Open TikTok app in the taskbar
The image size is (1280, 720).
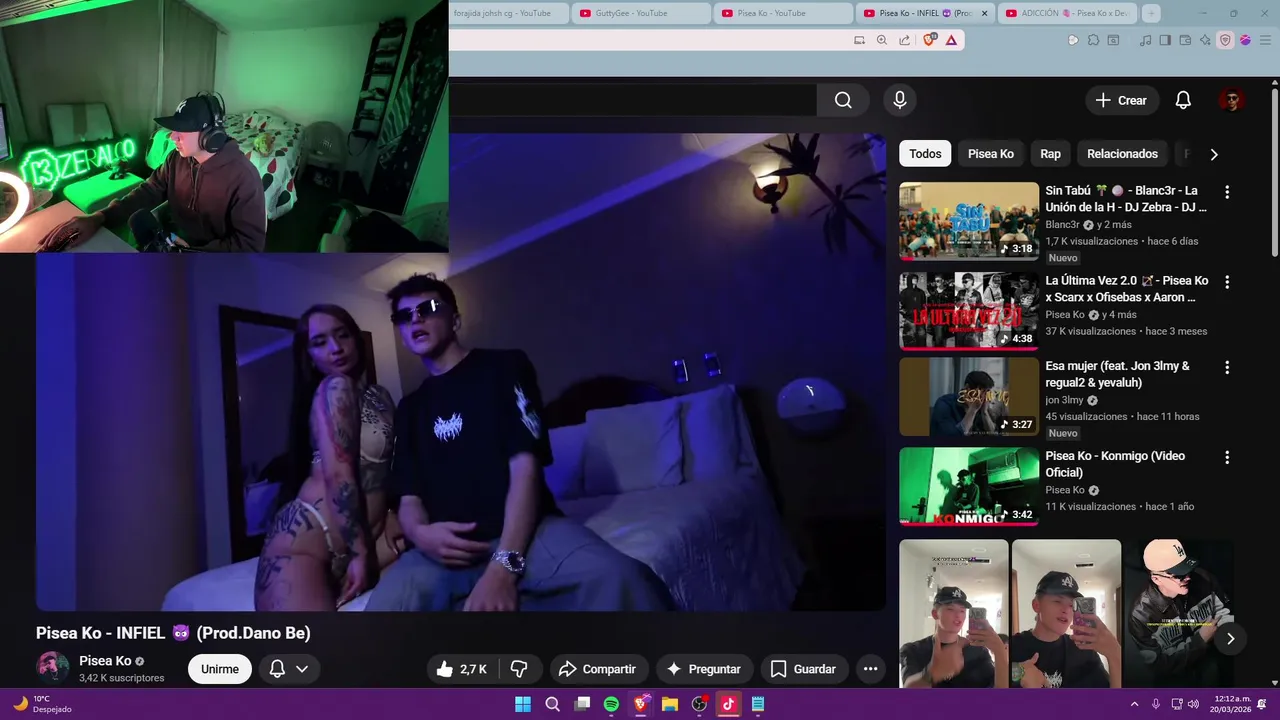[728, 704]
